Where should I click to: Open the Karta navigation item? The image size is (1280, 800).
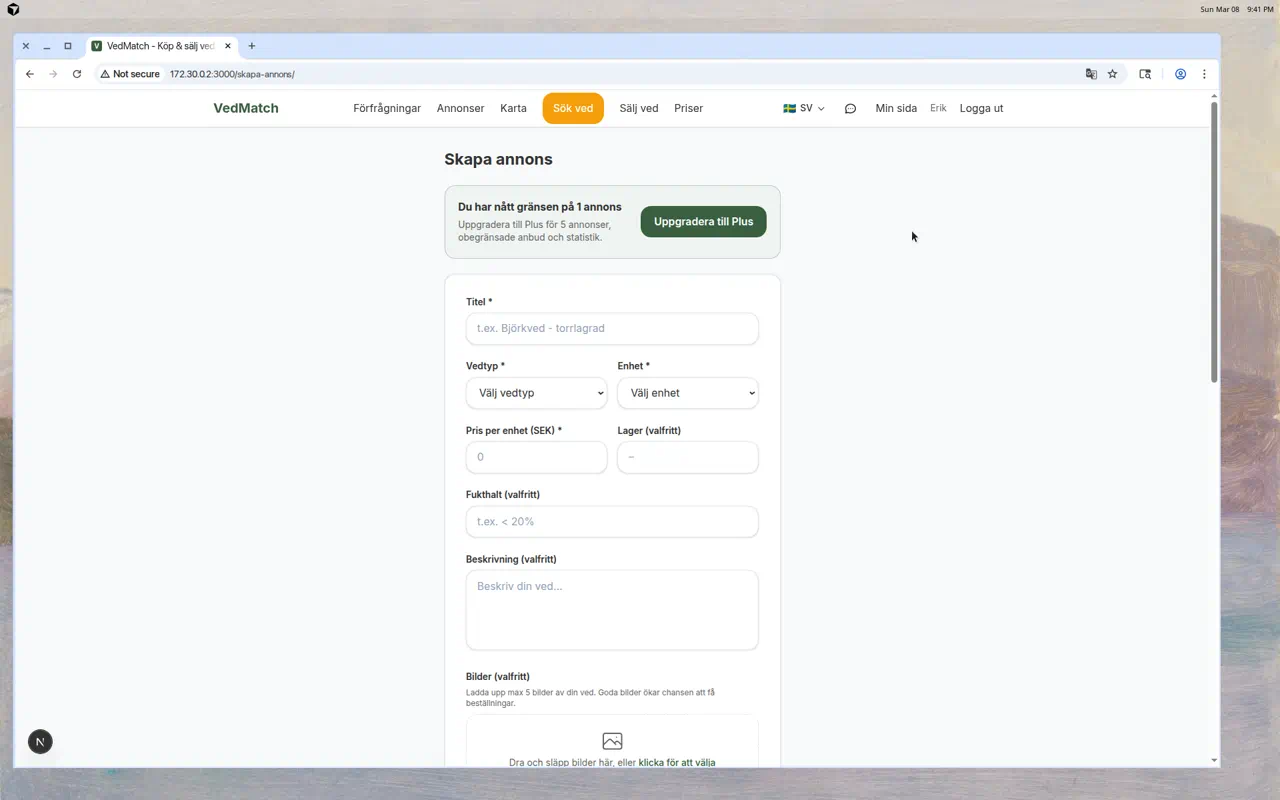pyautogui.click(x=513, y=108)
